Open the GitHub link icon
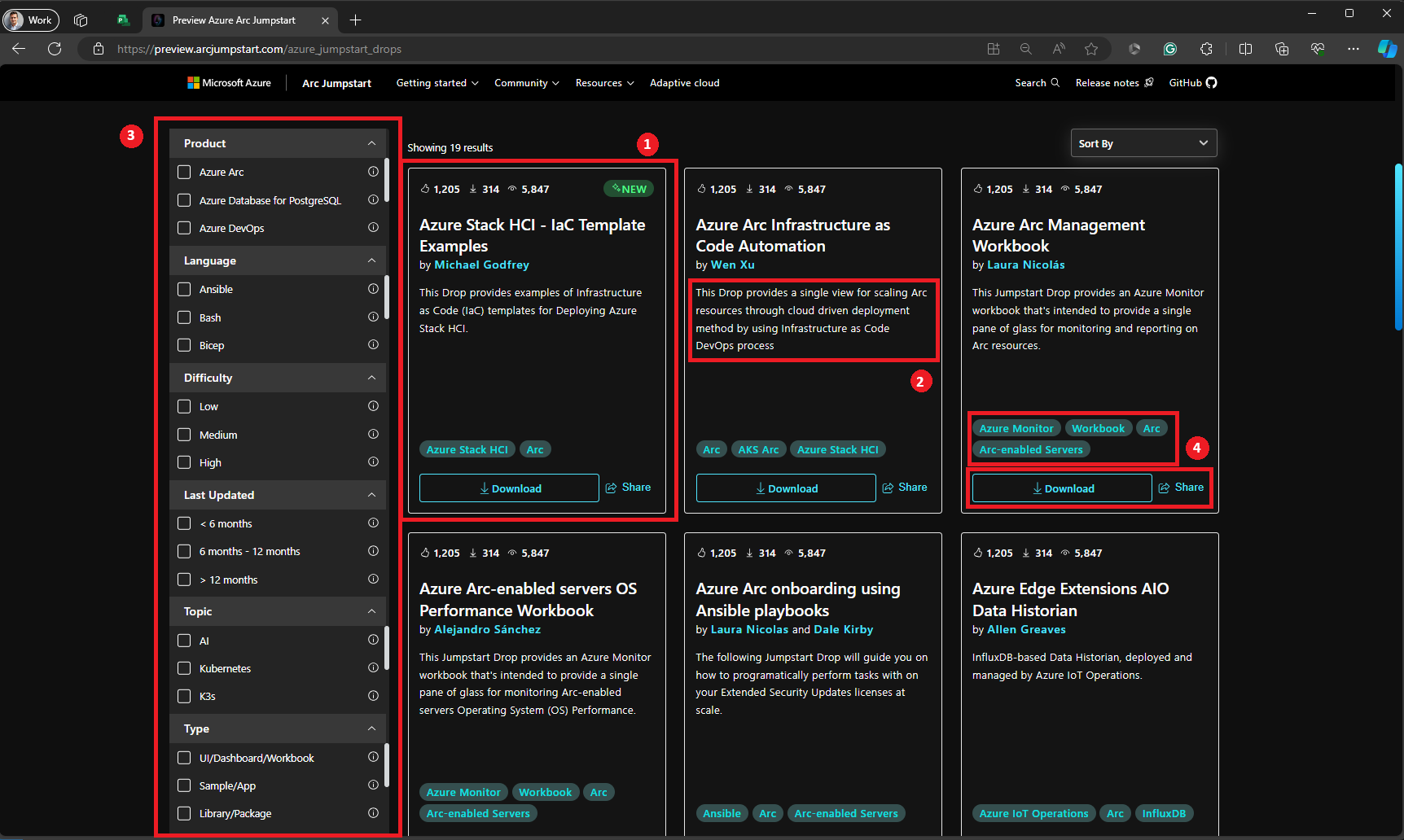Image resolution: width=1404 pixels, height=840 pixels. pos(1211,82)
